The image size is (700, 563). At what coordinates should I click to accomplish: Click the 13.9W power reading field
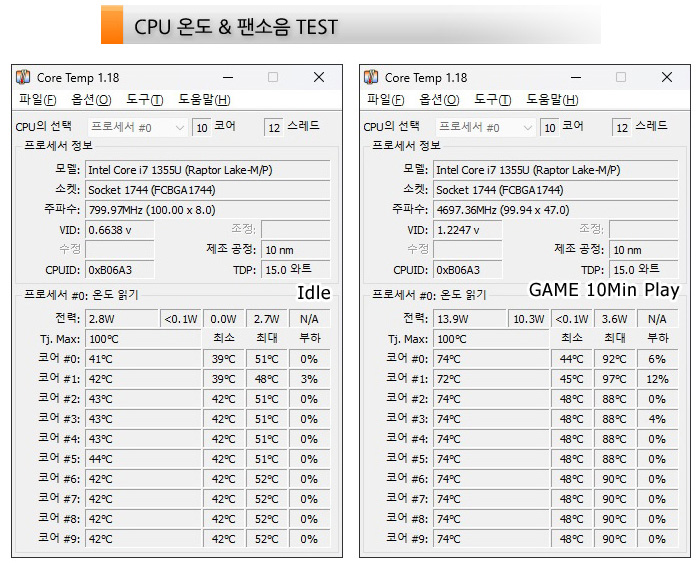click(x=469, y=319)
